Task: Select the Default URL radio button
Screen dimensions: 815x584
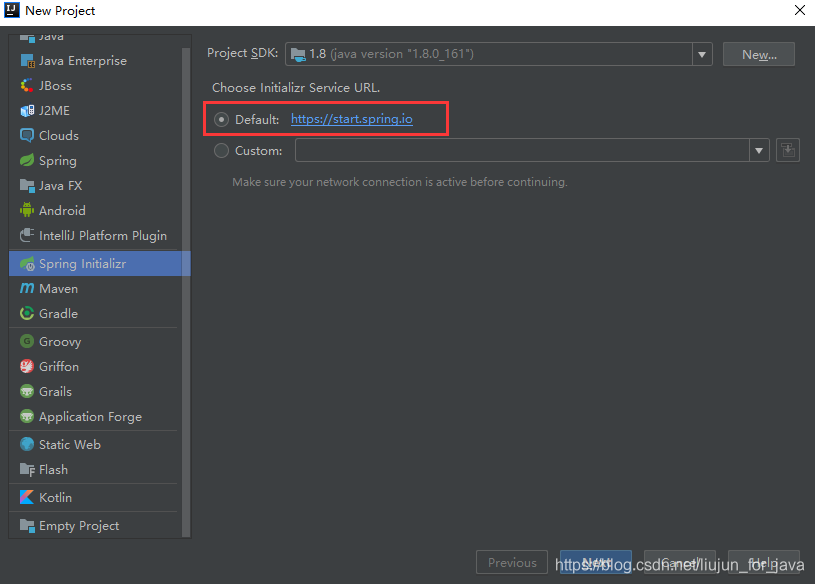Action: click(x=221, y=120)
